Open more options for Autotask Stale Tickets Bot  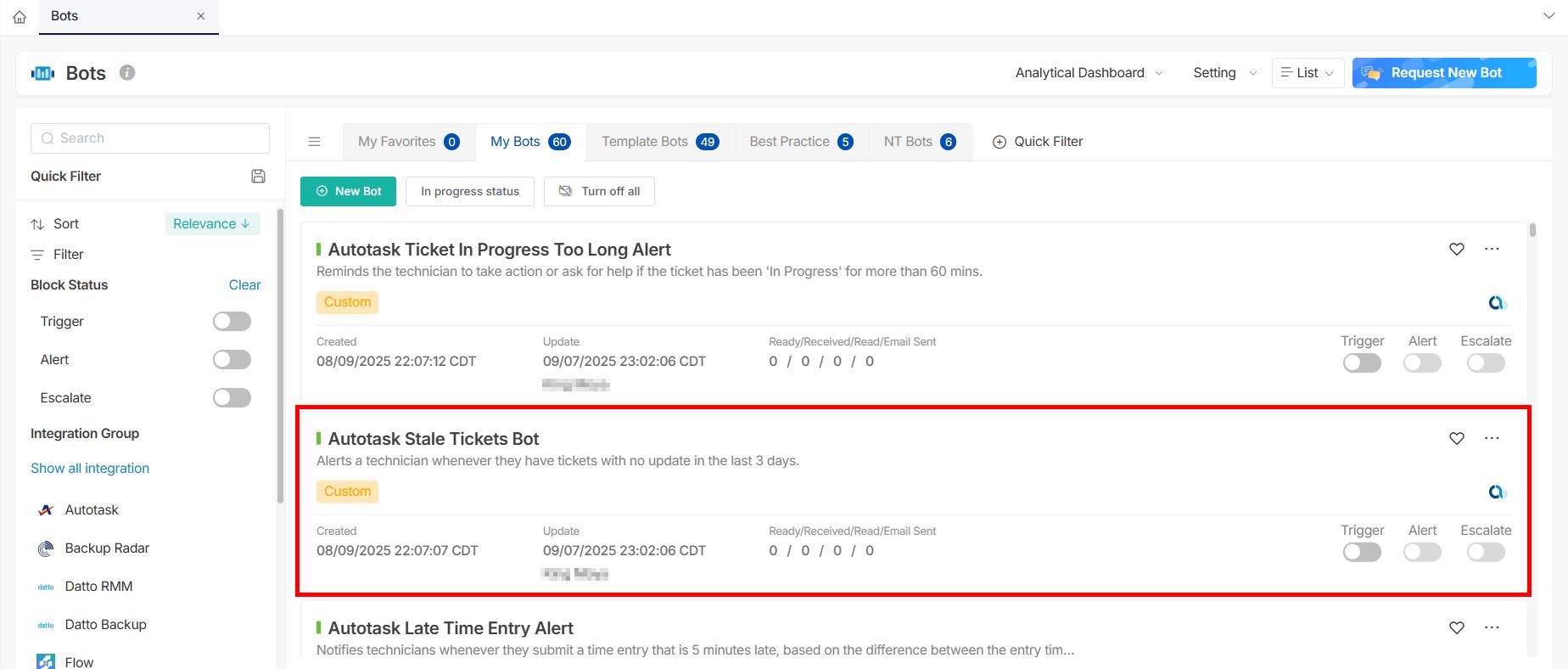(1492, 438)
